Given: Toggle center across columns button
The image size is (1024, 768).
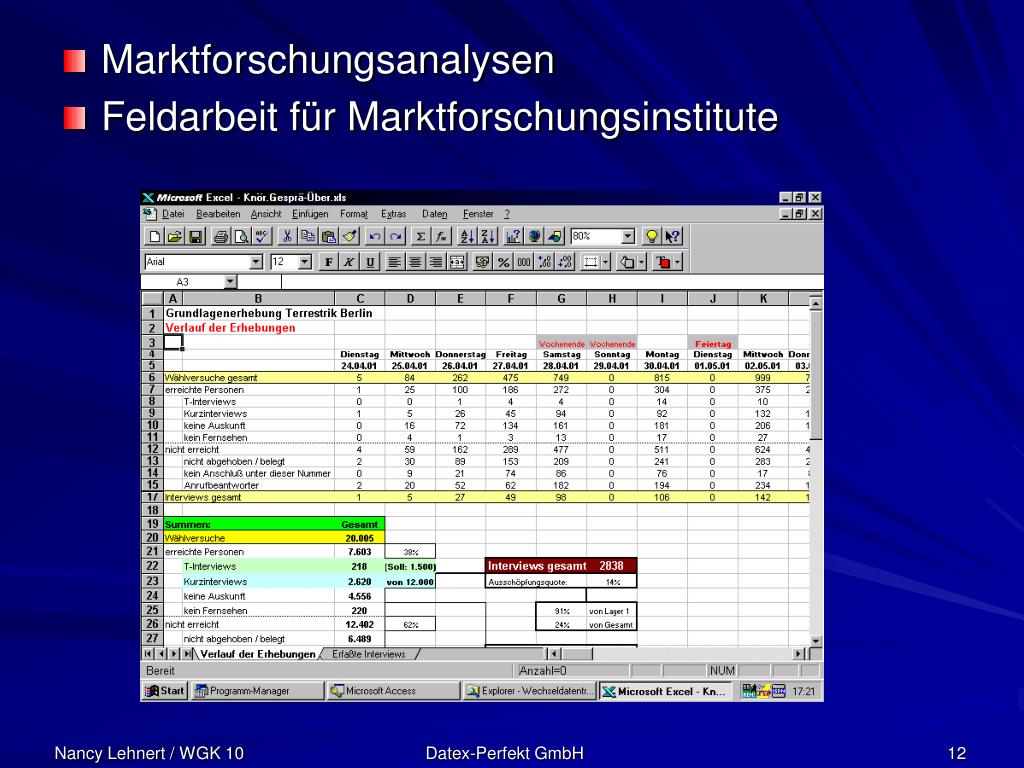Looking at the screenshot, I should pos(457,262).
